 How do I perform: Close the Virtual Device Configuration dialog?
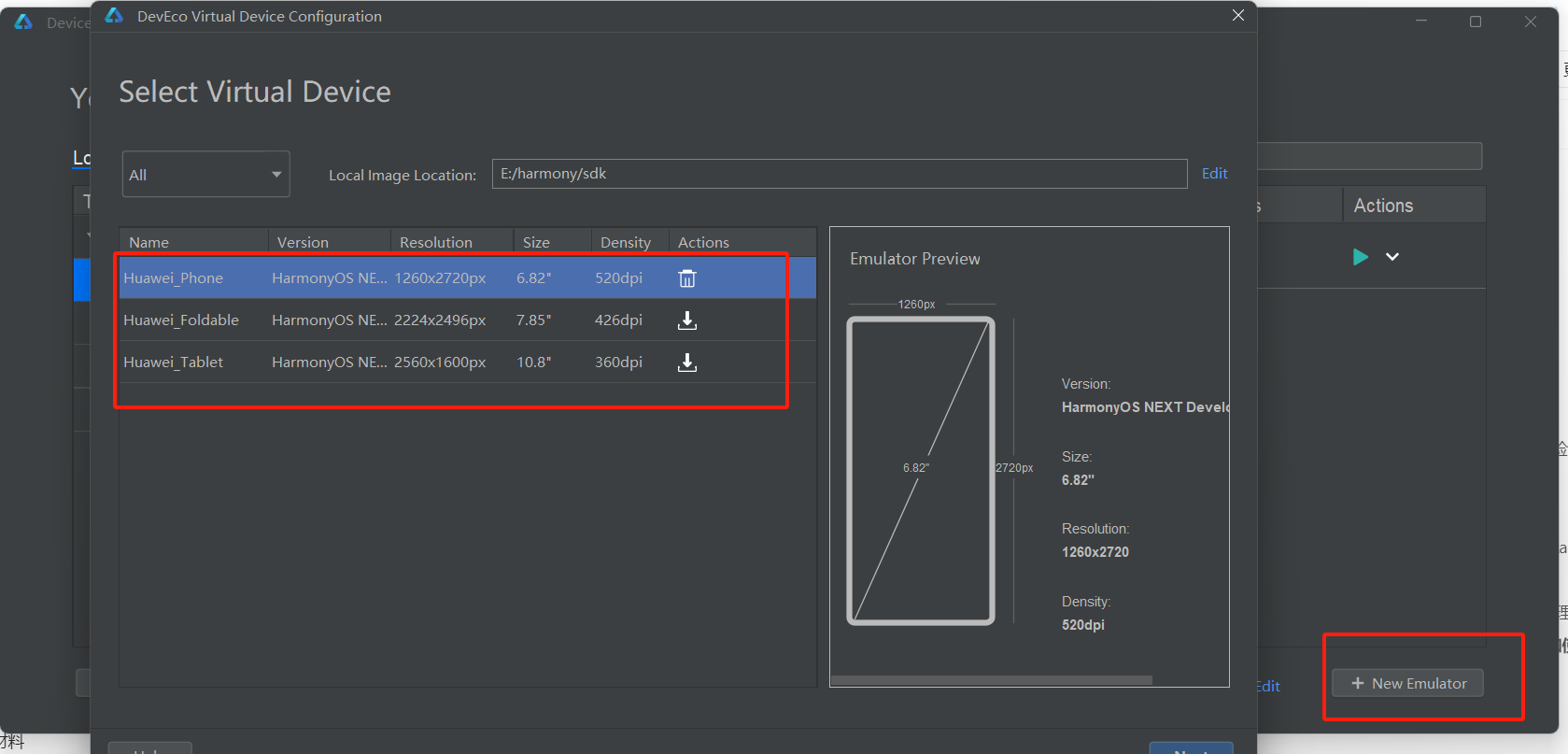[1237, 15]
